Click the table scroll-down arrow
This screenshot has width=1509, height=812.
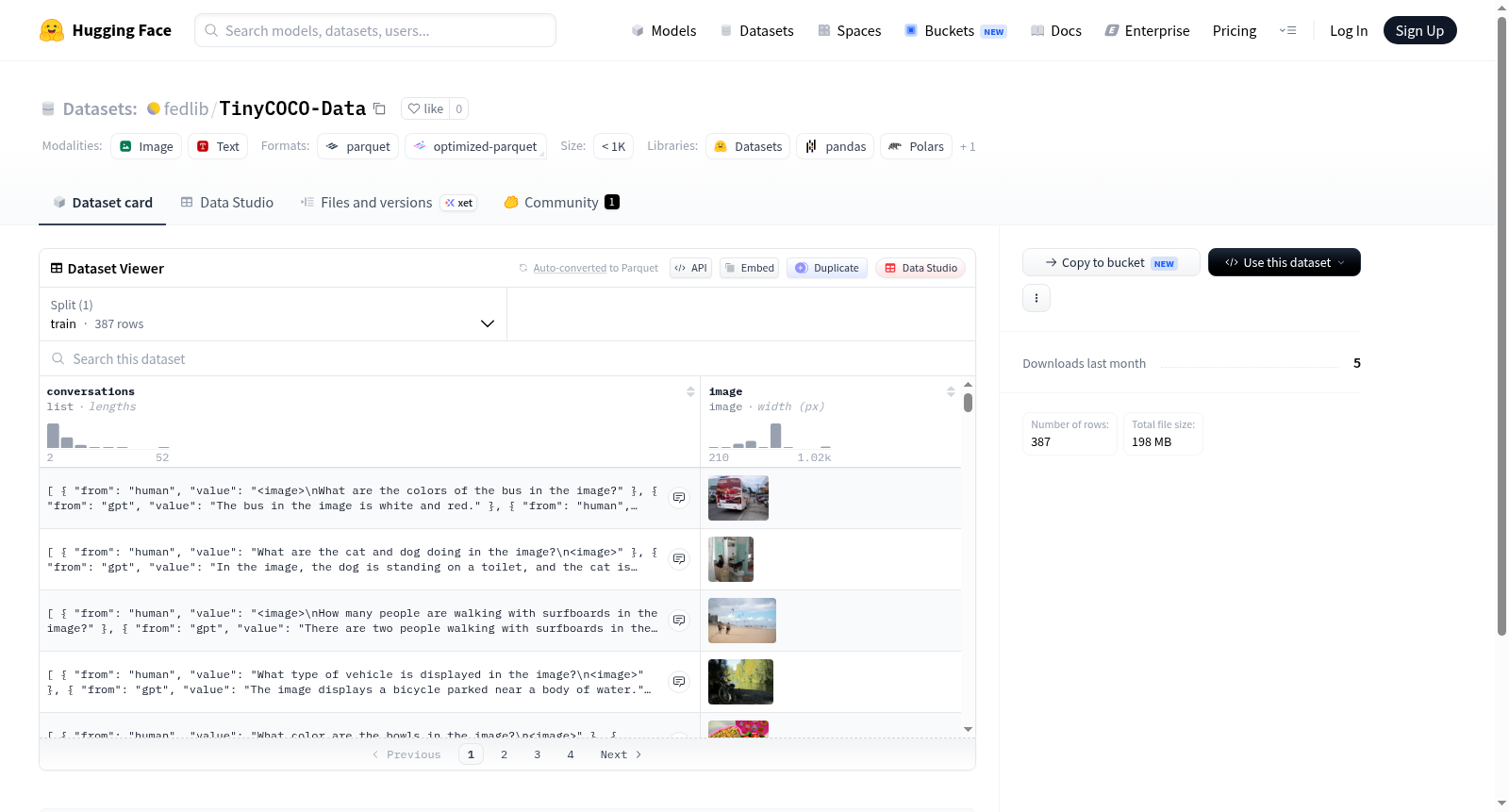(968, 729)
